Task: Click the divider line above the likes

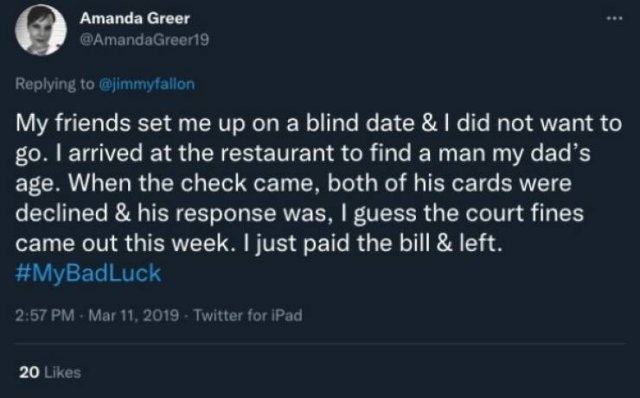Action: coord(320,344)
